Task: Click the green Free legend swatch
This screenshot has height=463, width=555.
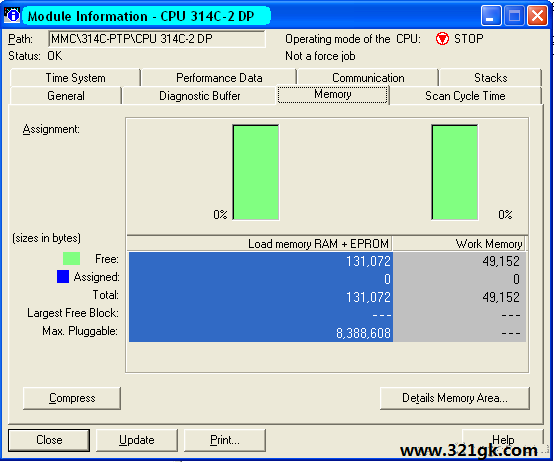Action: [x=71, y=259]
